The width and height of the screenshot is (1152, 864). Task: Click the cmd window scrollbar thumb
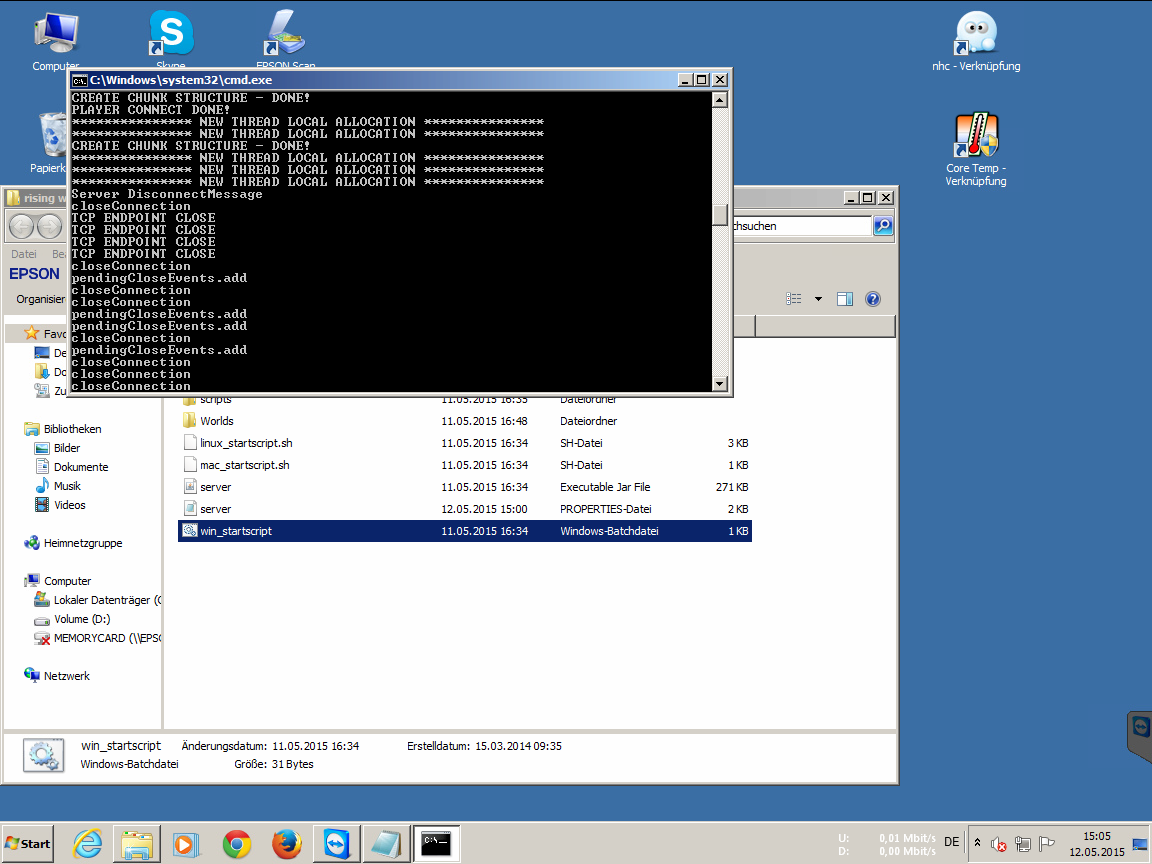pyautogui.click(x=719, y=215)
